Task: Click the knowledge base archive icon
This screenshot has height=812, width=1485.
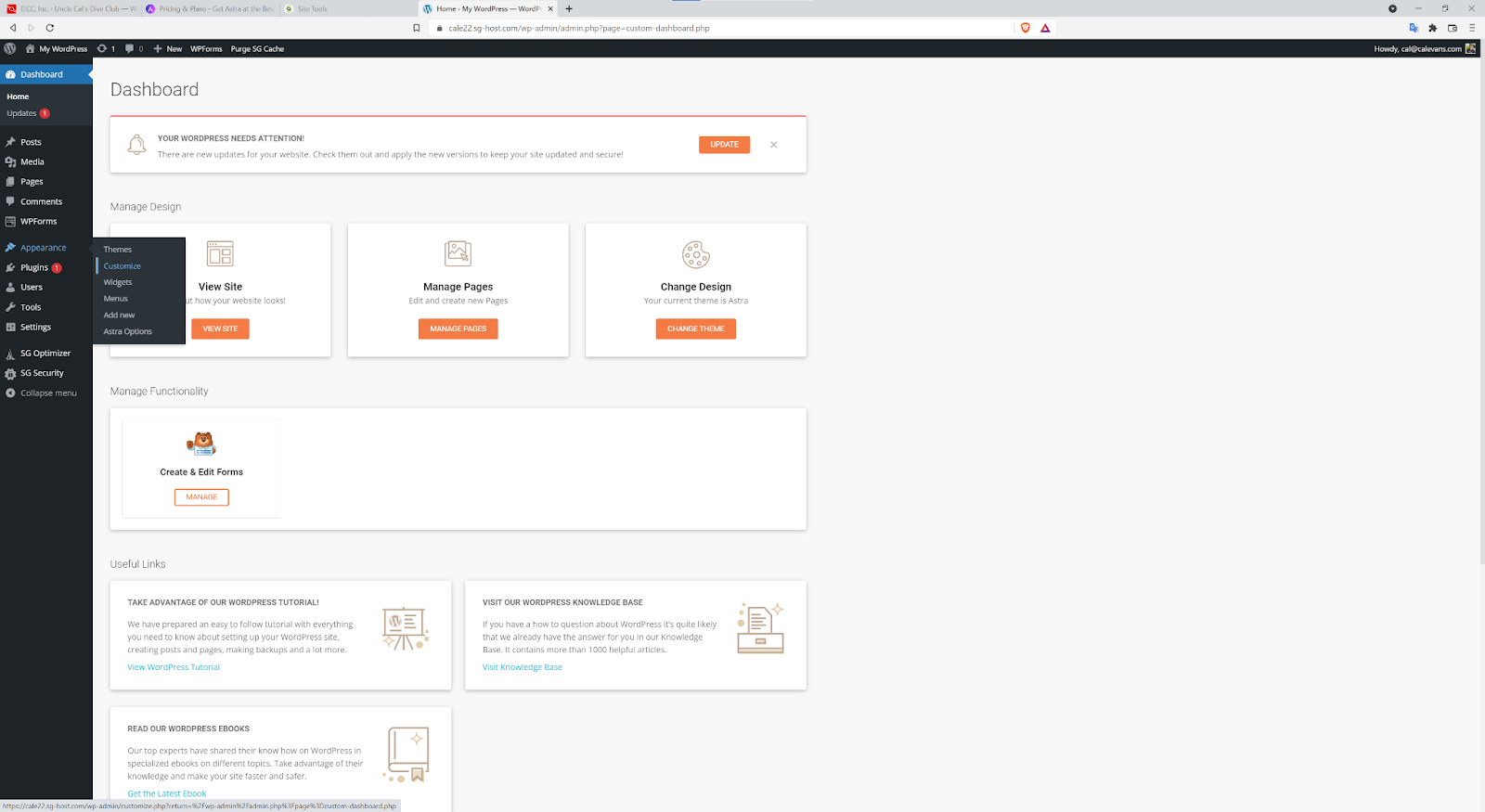Action: [x=761, y=628]
